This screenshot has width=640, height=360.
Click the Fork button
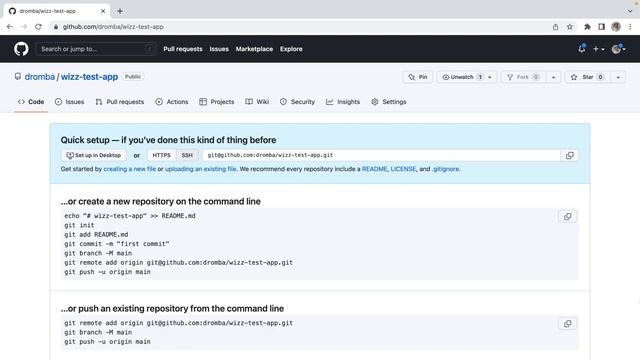pos(523,77)
